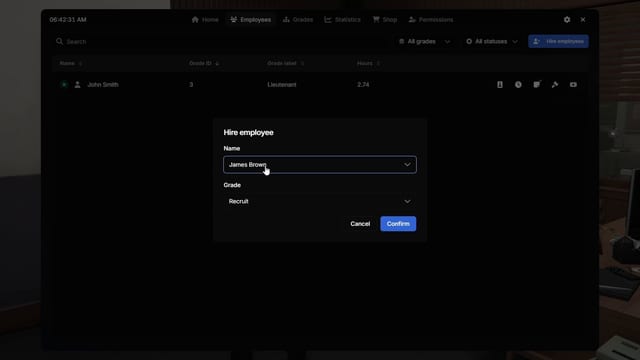
Task: Open John Smith's notes icon
Action: click(x=537, y=84)
